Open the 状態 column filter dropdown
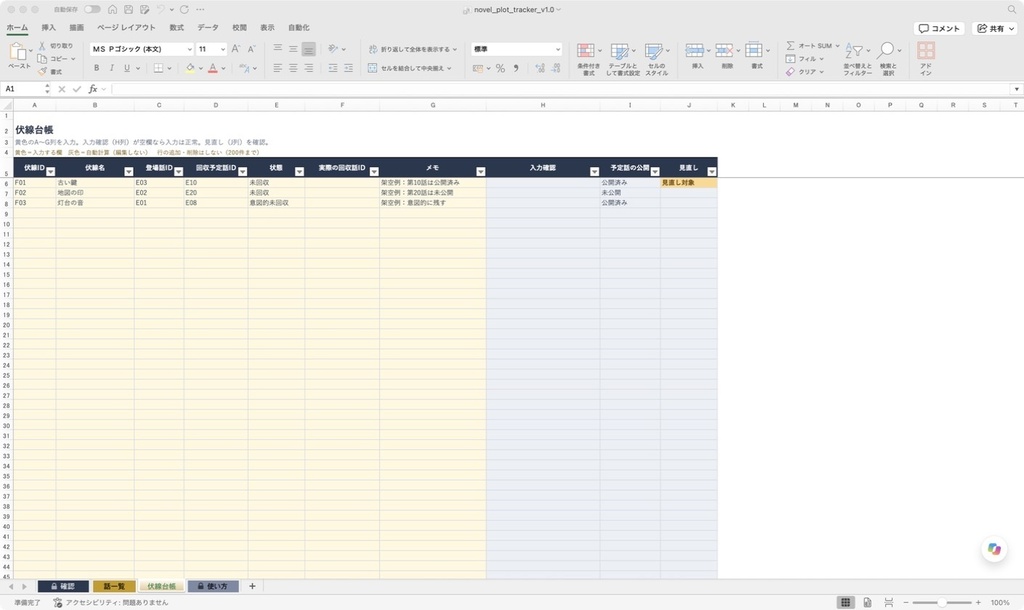Viewport: 1024px width, 610px height. pos(299,172)
